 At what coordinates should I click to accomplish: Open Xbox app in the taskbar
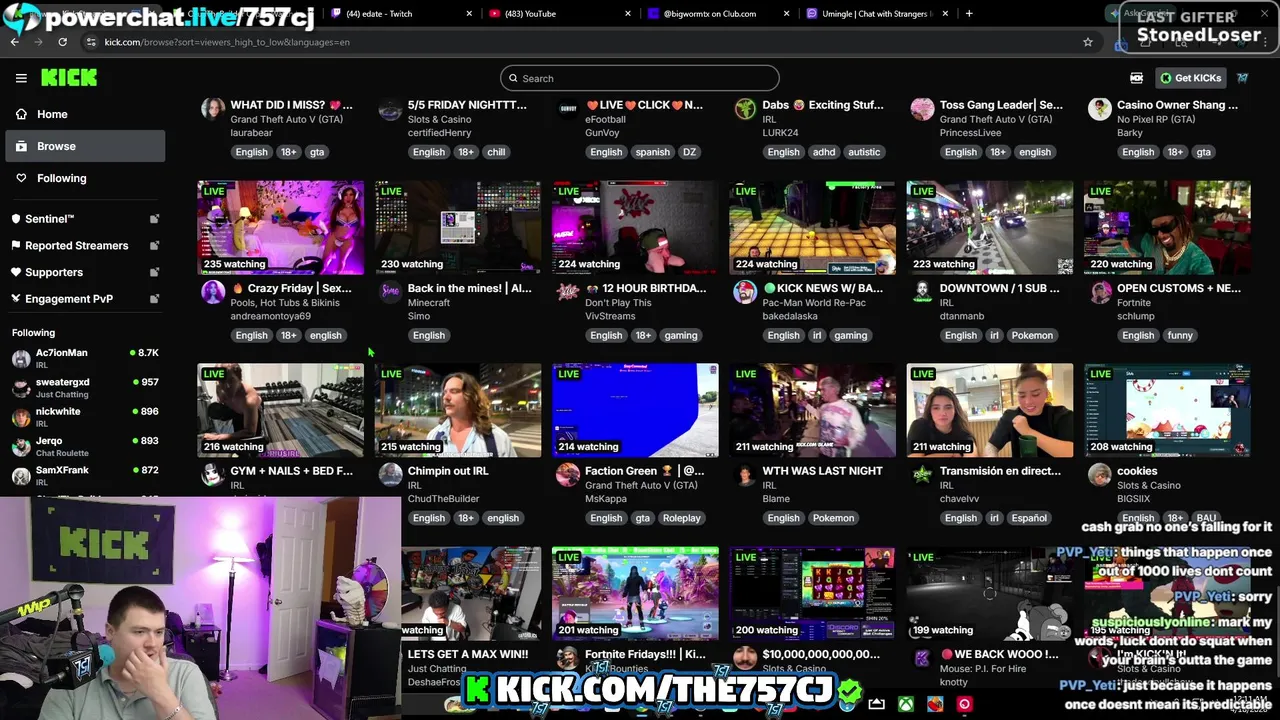tap(905, 704)
